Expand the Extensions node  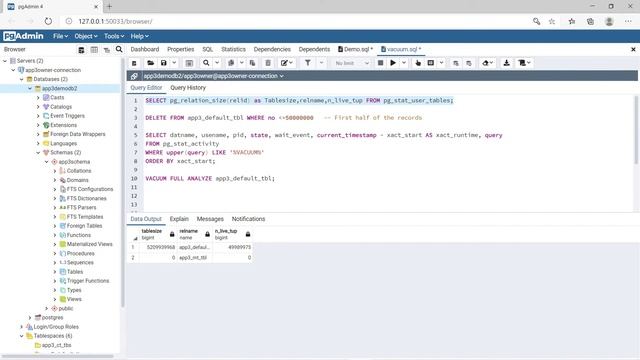coord(38,125)
